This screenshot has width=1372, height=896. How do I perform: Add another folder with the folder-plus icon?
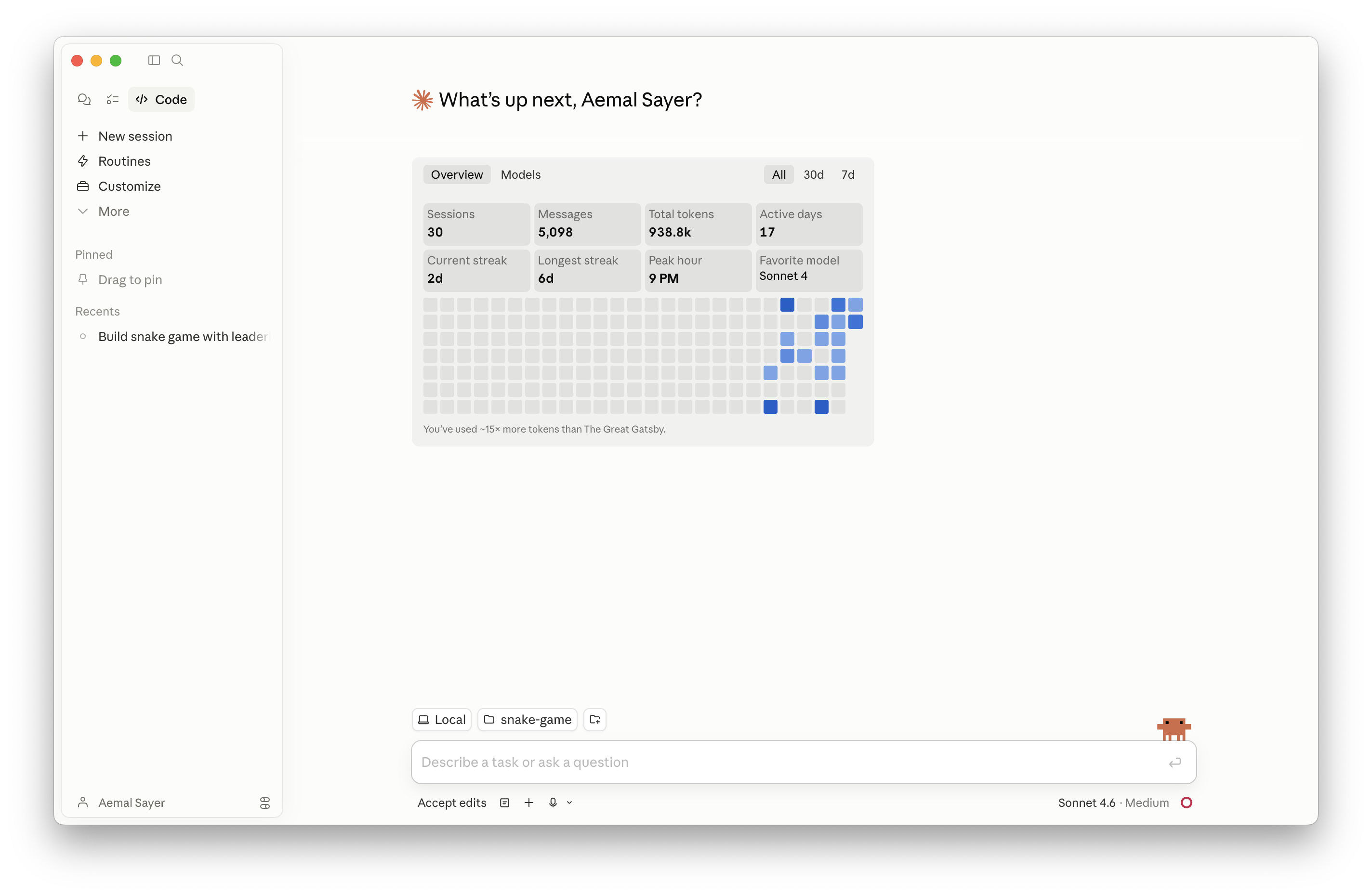pos(595,719)
